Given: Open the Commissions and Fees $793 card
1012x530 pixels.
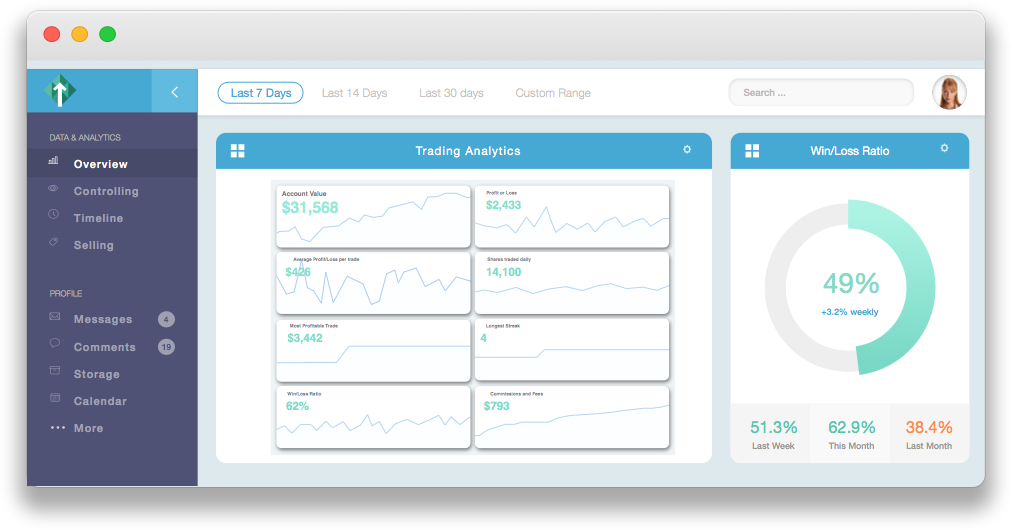Looking at the screenshot, I should 572,417.
